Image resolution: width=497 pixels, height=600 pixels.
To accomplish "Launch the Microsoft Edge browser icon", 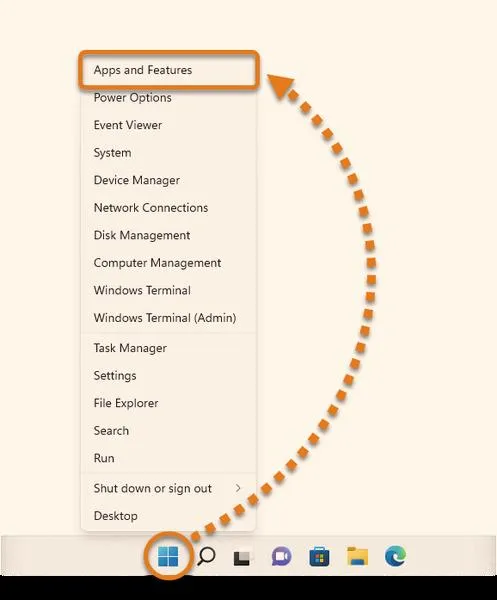I will tap(395, 556).
